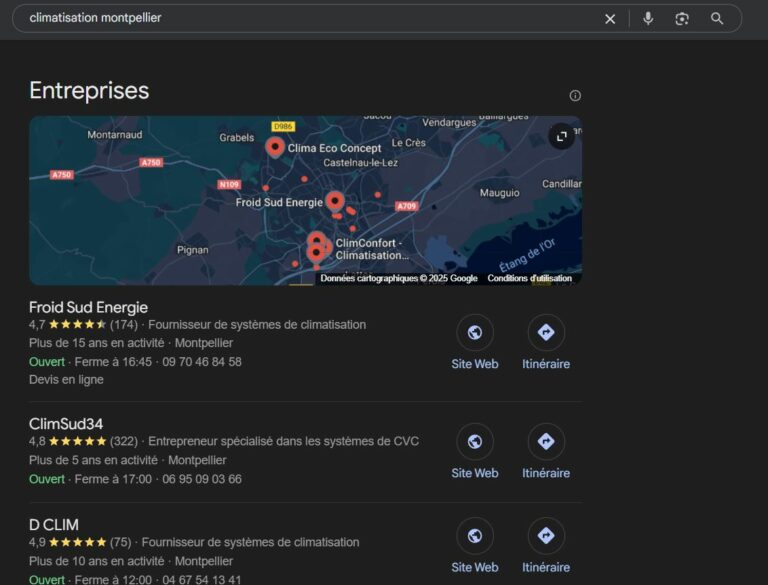Submit search with the magnifying glass icon
768x585 pixels.
click(717, 19)
